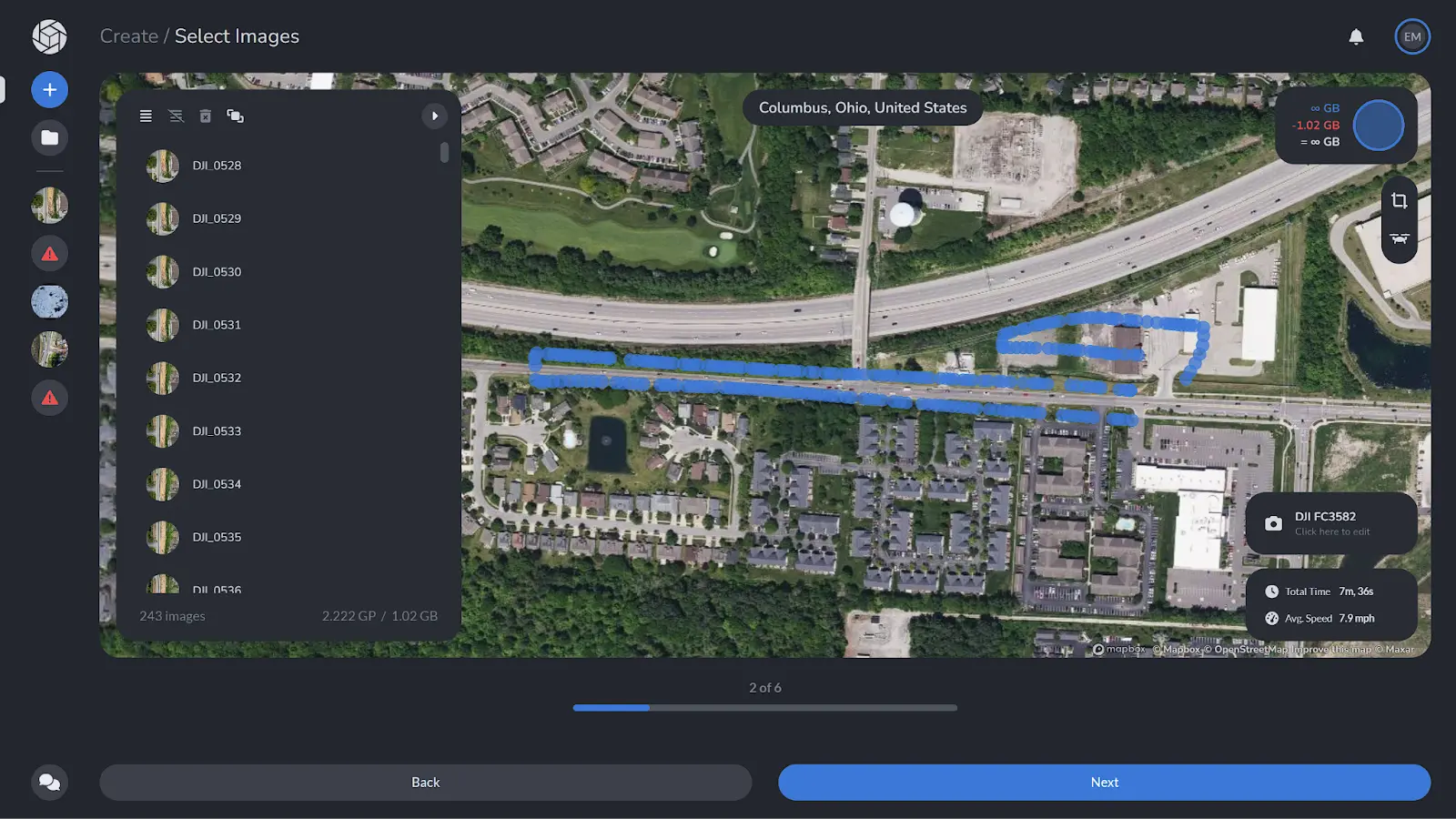1456x819 pixels.
Task: Open the EM account avatar menu
Action: click(x=1412, y=36)
